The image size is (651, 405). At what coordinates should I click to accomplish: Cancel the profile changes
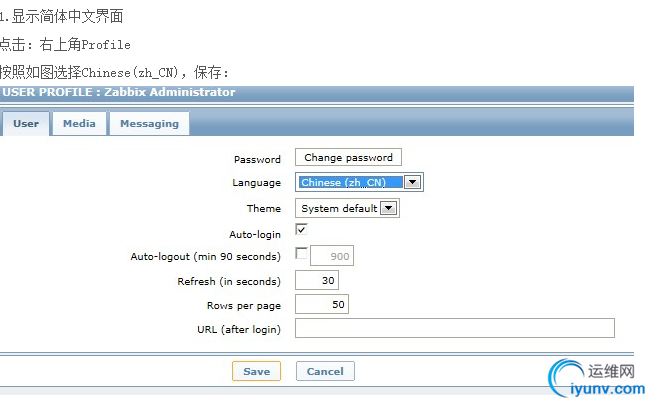click(x=325, y=371)
